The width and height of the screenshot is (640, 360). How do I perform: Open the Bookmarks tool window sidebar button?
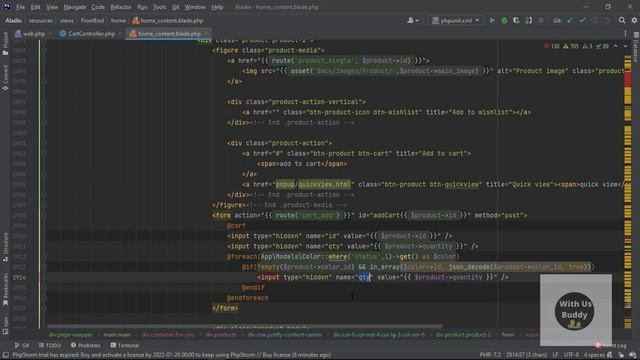(5, 289)
